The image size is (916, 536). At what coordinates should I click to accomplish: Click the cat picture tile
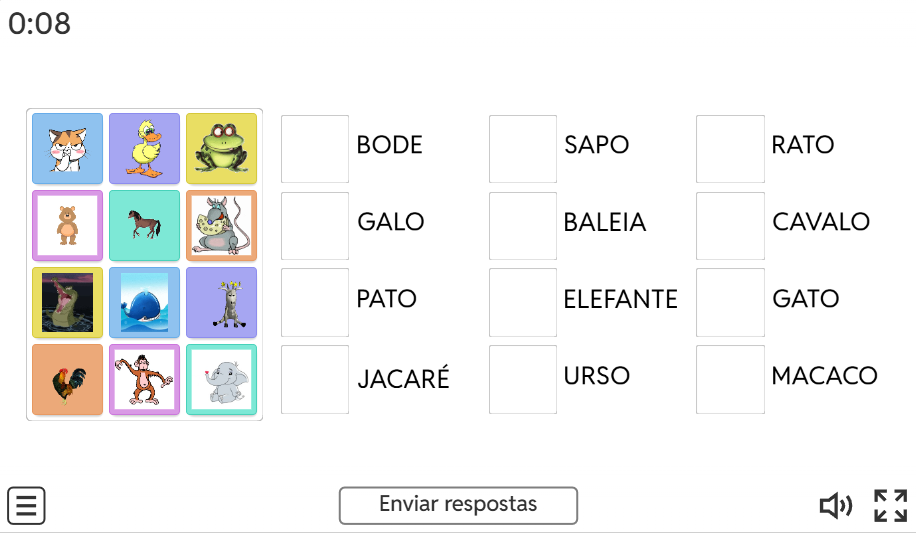[x=67, y=149]
